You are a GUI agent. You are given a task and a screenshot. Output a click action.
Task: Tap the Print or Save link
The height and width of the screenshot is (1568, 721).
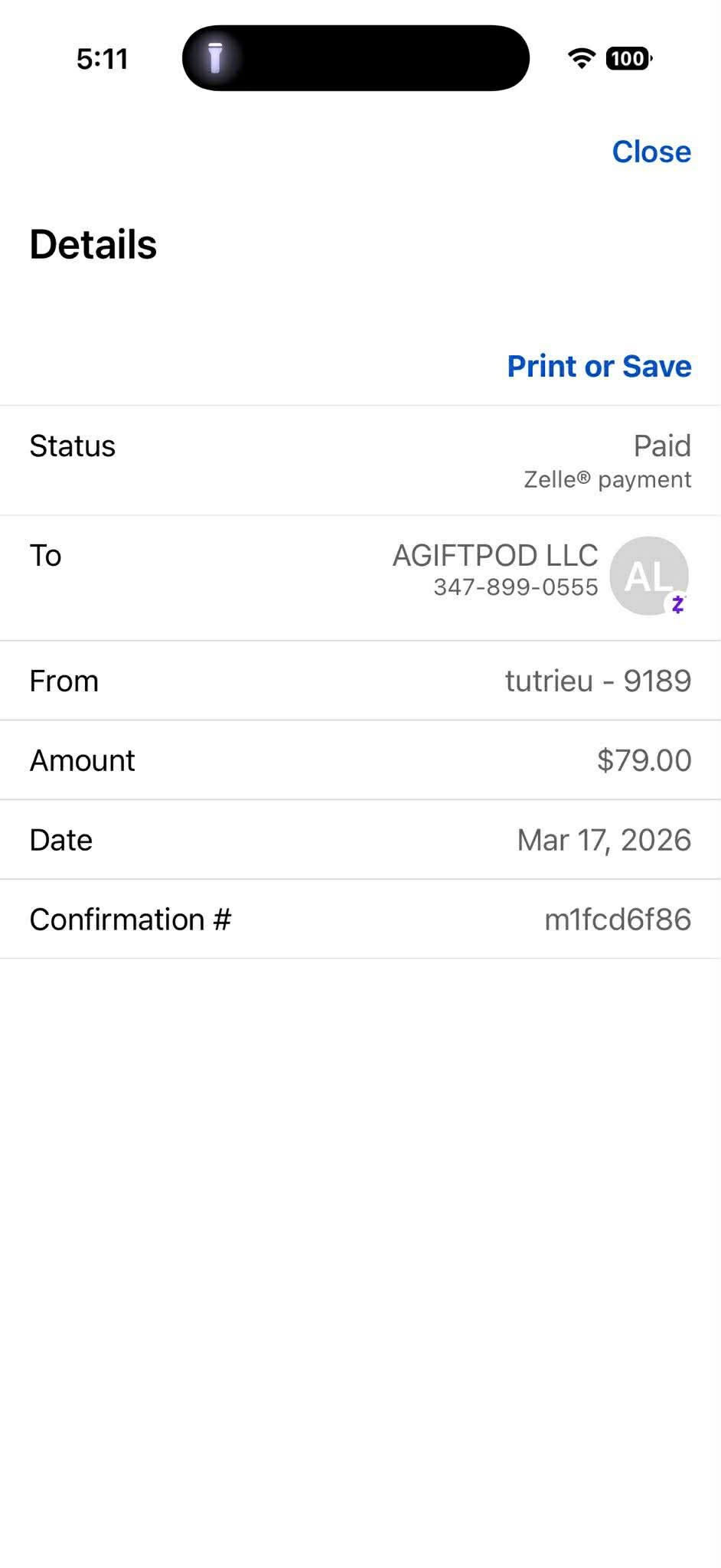pyautogui.click(x=599, y=366)
